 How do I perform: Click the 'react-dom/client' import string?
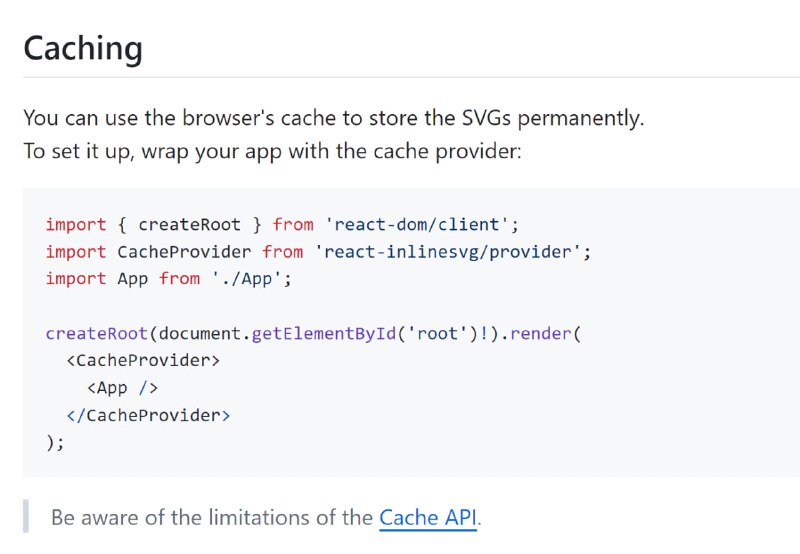pos(417,224)
